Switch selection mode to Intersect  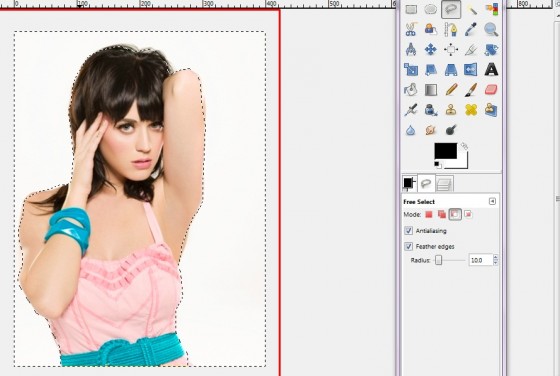[468, 214]
